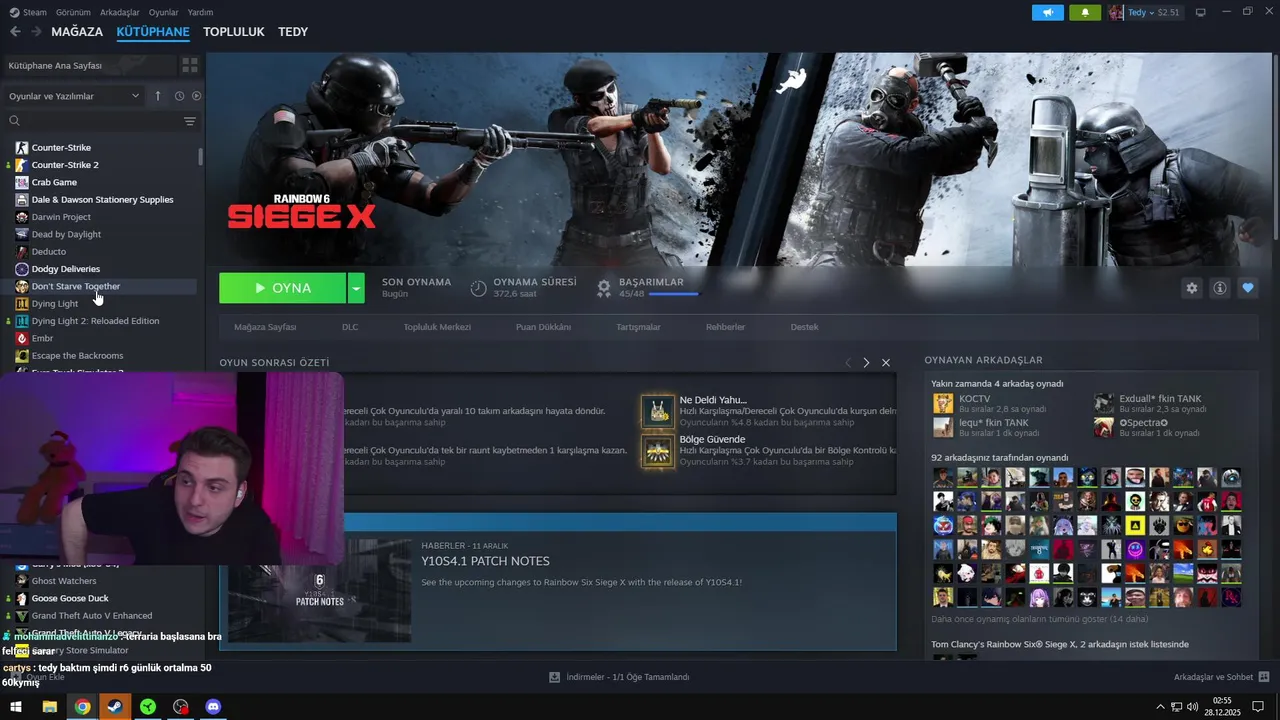
Task: Open the green notifications bell
Action: click(1085, 12)
